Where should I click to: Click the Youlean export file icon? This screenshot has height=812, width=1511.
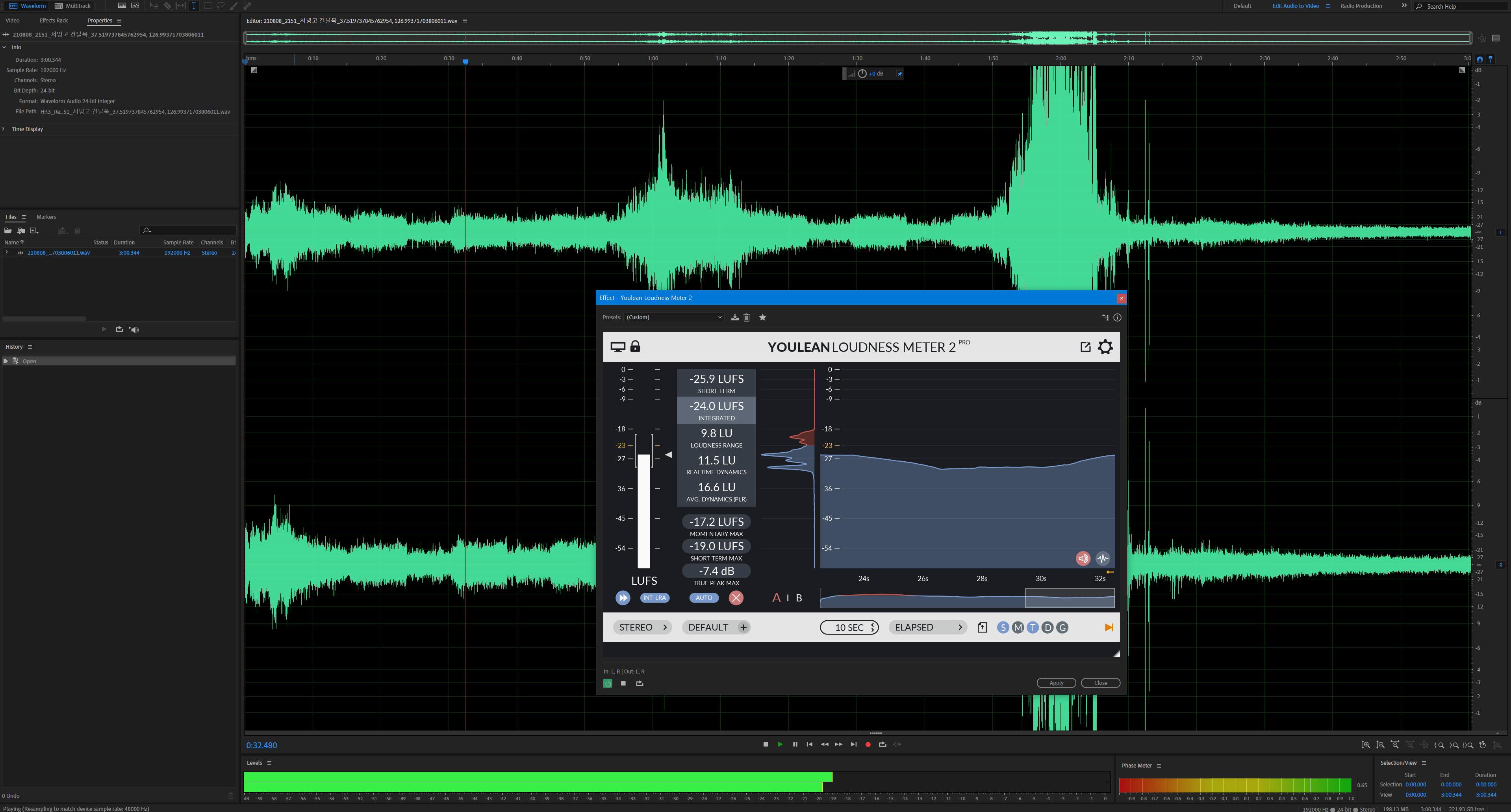[982, 627]
